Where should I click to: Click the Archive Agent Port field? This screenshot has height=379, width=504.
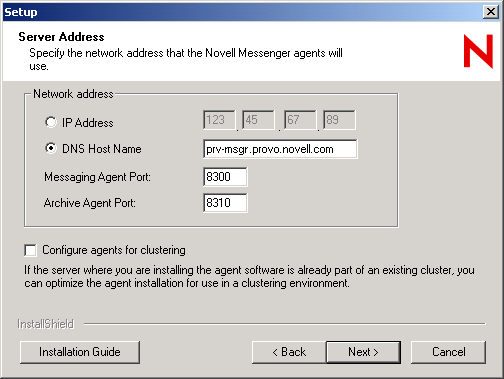[x=225, y=203]
